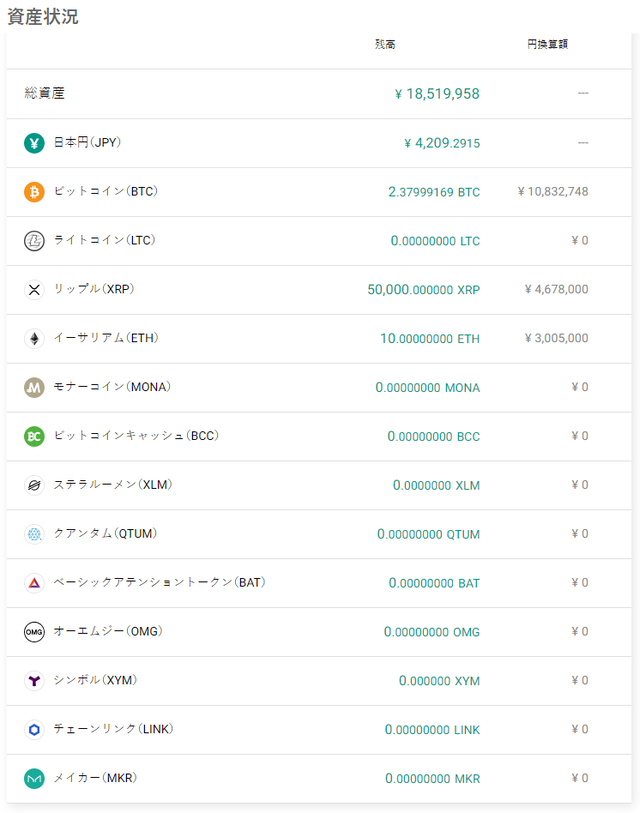Viewport: 640px width, 813px height.
Task: Click balance 0.00000000 BCC
Action: coord(434,436)
